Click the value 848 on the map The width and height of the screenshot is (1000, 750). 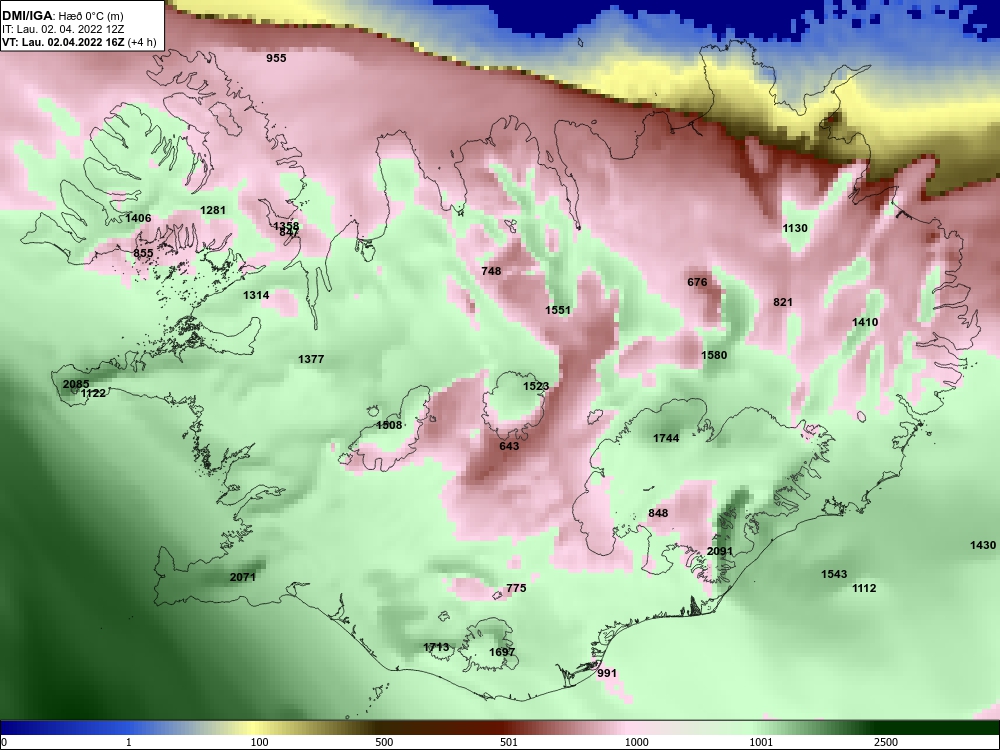658,513
